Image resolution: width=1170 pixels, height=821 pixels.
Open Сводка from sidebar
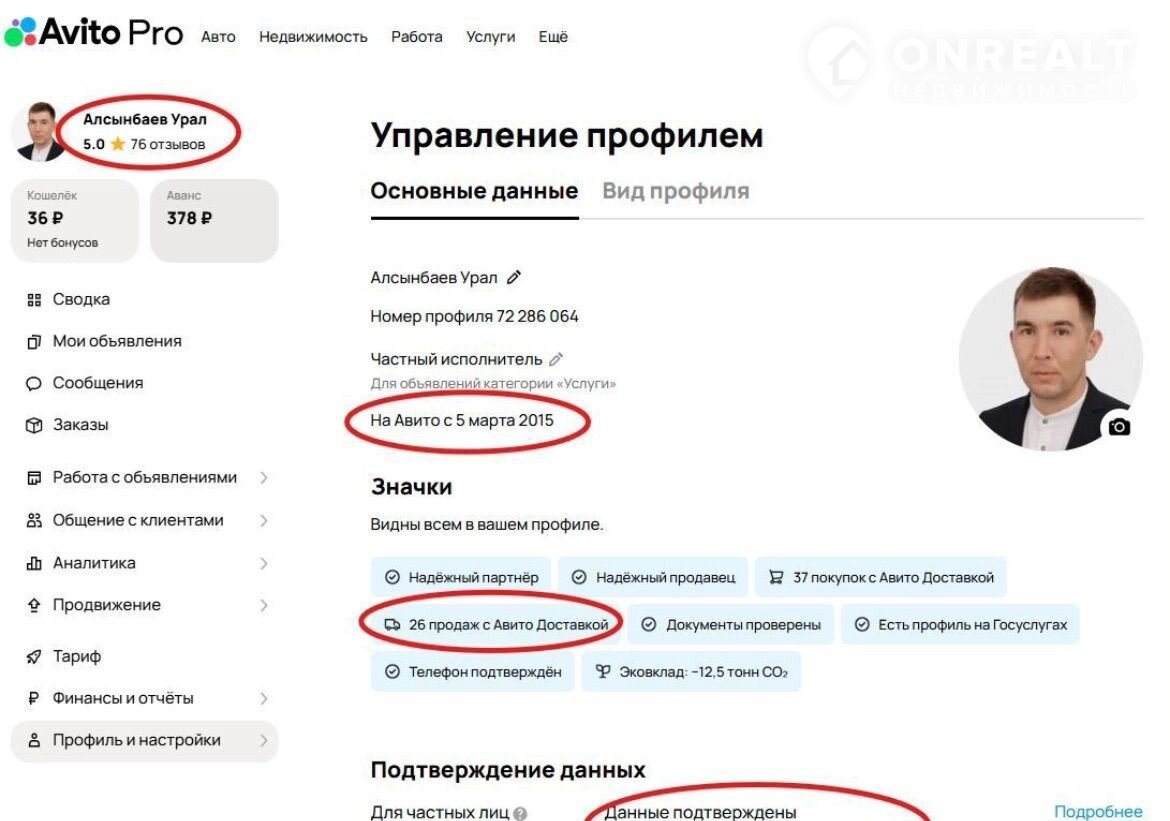pos(80,300)
